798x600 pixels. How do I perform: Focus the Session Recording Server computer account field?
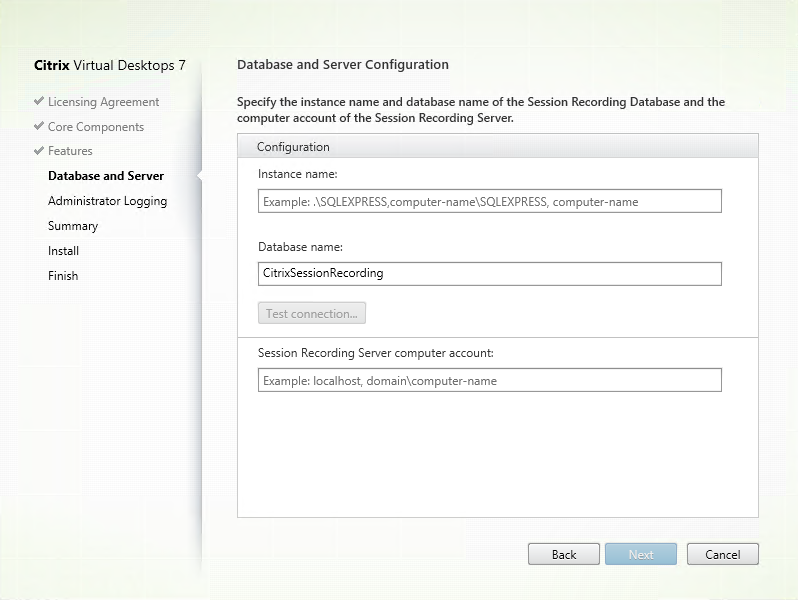(x=489, y=380)
